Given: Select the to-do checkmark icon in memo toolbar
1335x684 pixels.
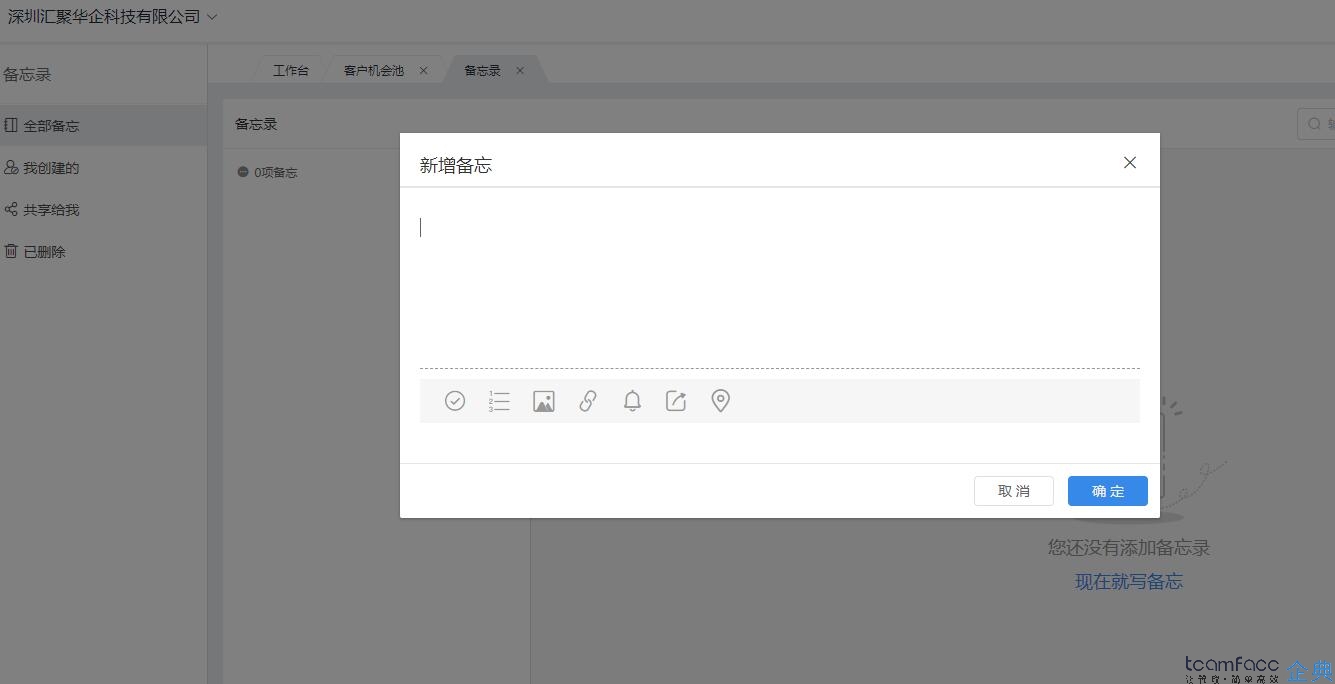Looking at the screenshot, I should 455,400.
